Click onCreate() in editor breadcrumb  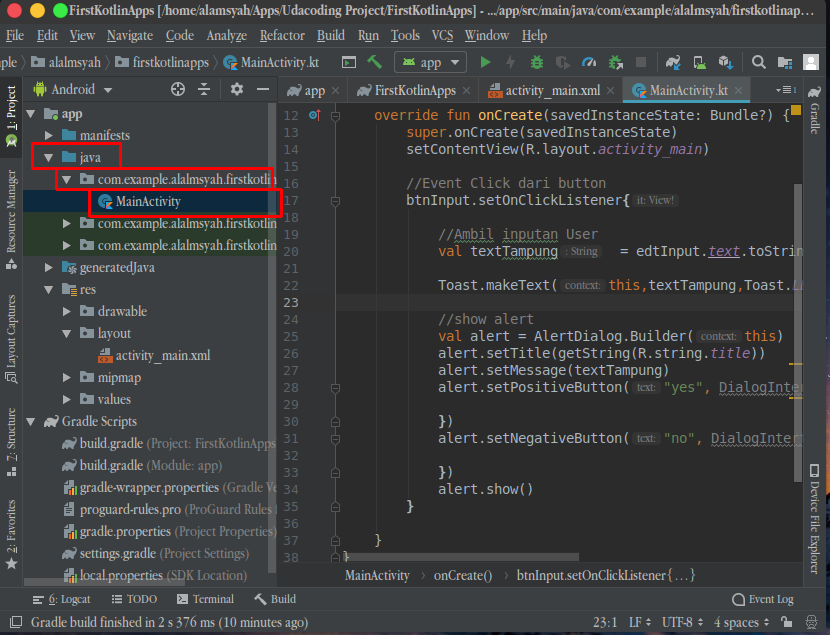click(x=463, y=575)
